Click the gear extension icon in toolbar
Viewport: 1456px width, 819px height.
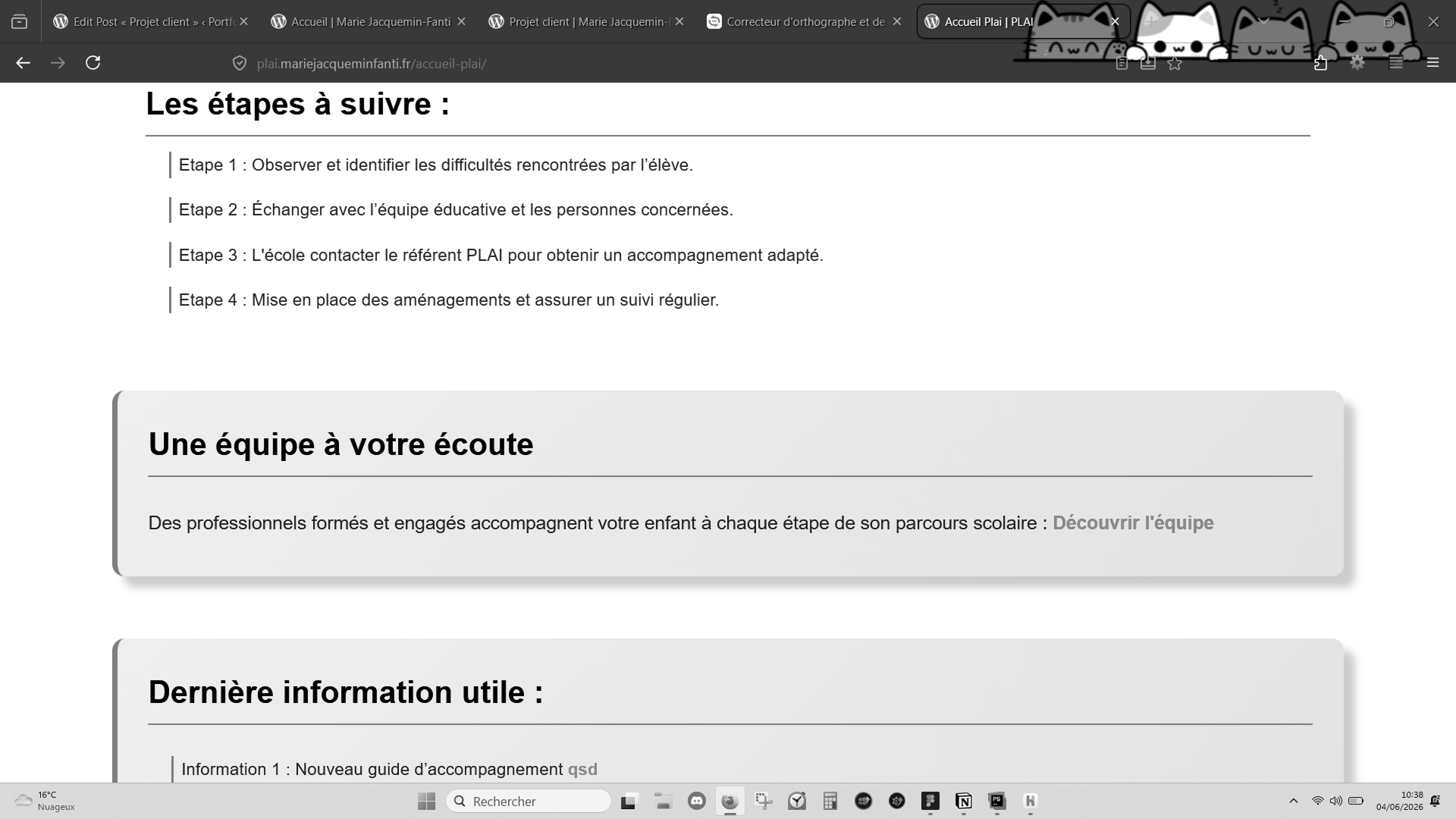coord(1357,63)
